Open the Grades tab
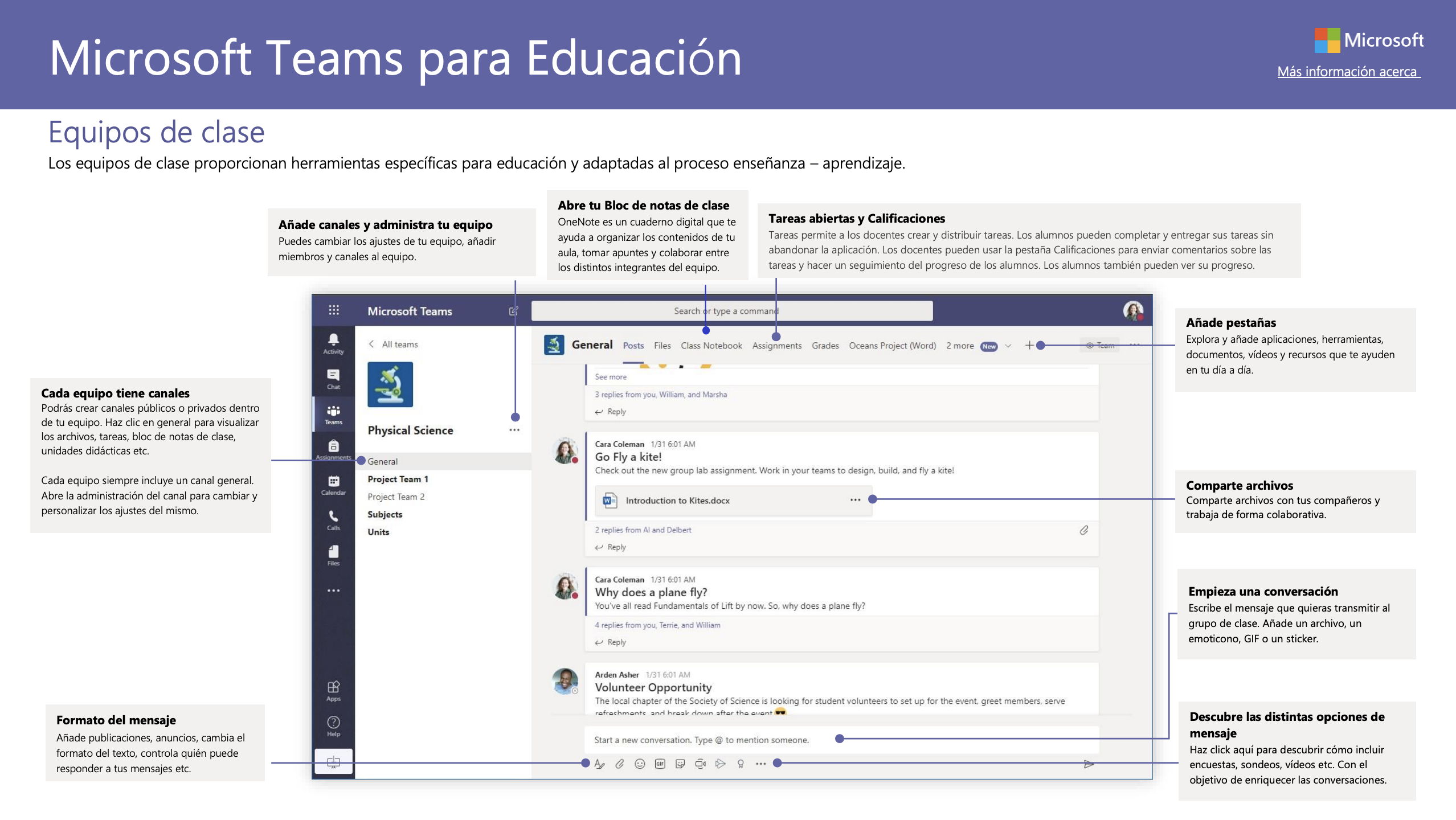The image size is (1456, 820). (825, 346)
